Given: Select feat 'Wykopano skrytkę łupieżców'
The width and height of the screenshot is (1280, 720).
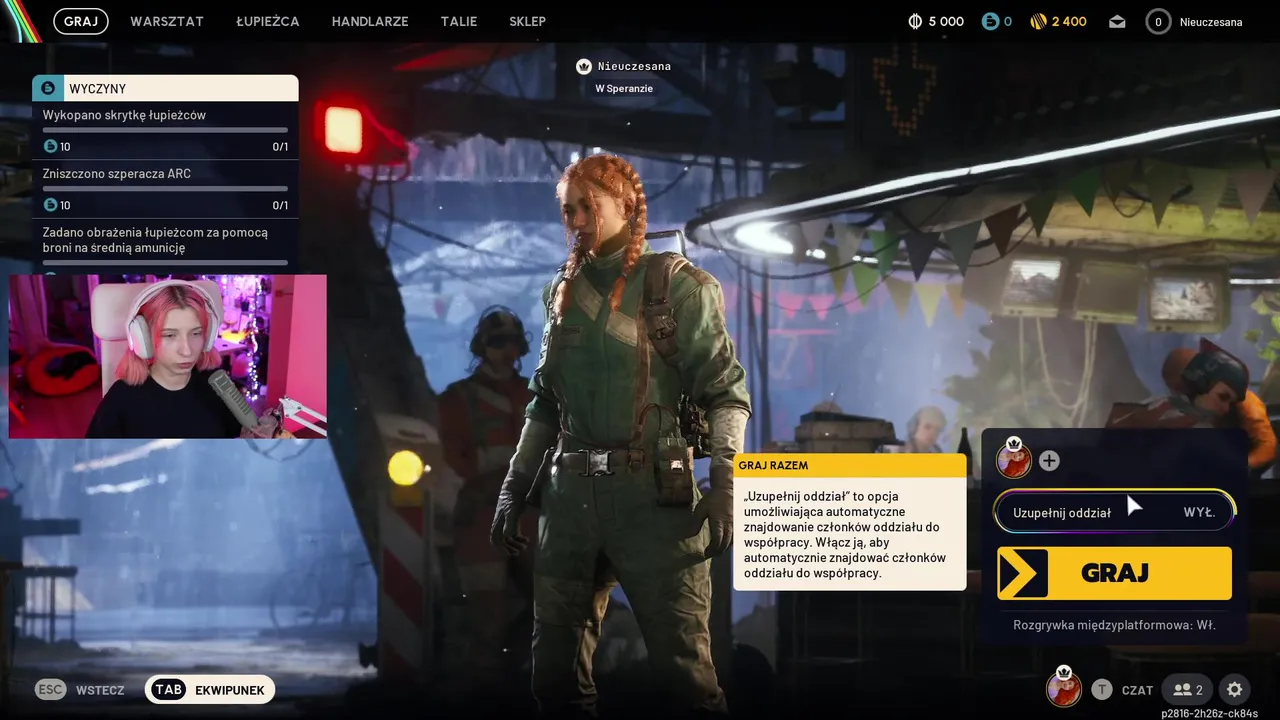Looking at the screenshot, I should click(x=165, y=130).
